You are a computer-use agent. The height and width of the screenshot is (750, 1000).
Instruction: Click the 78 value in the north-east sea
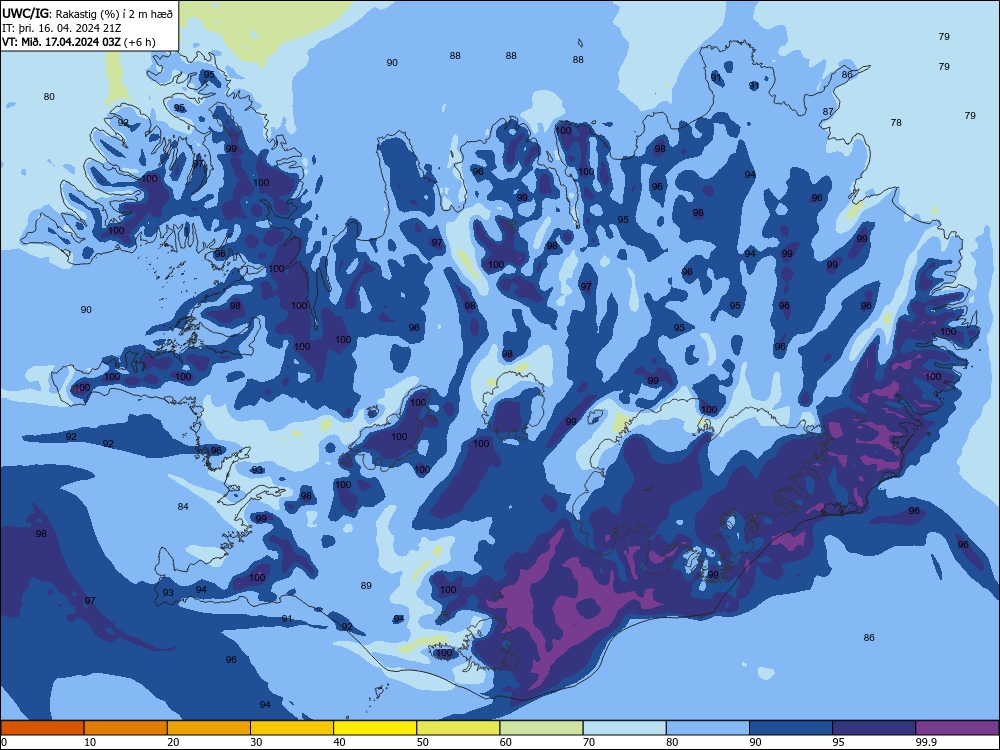pos(896,122)
